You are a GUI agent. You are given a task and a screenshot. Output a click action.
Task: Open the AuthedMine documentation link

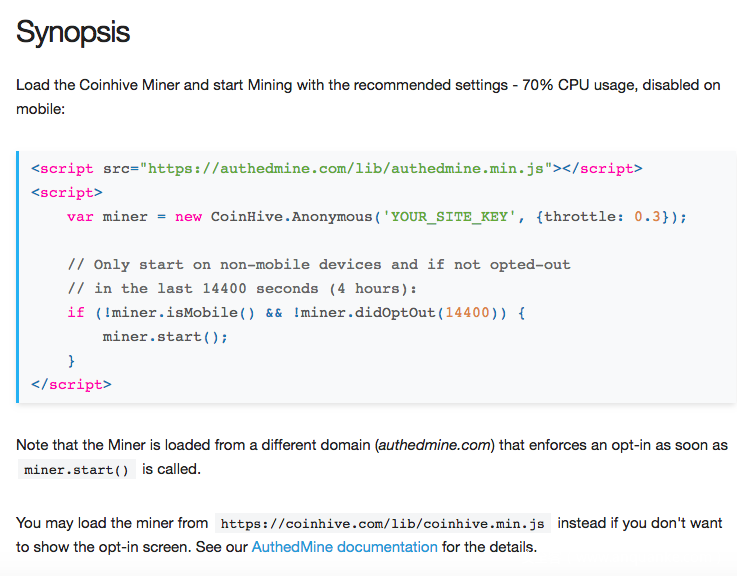coord(344,547)
